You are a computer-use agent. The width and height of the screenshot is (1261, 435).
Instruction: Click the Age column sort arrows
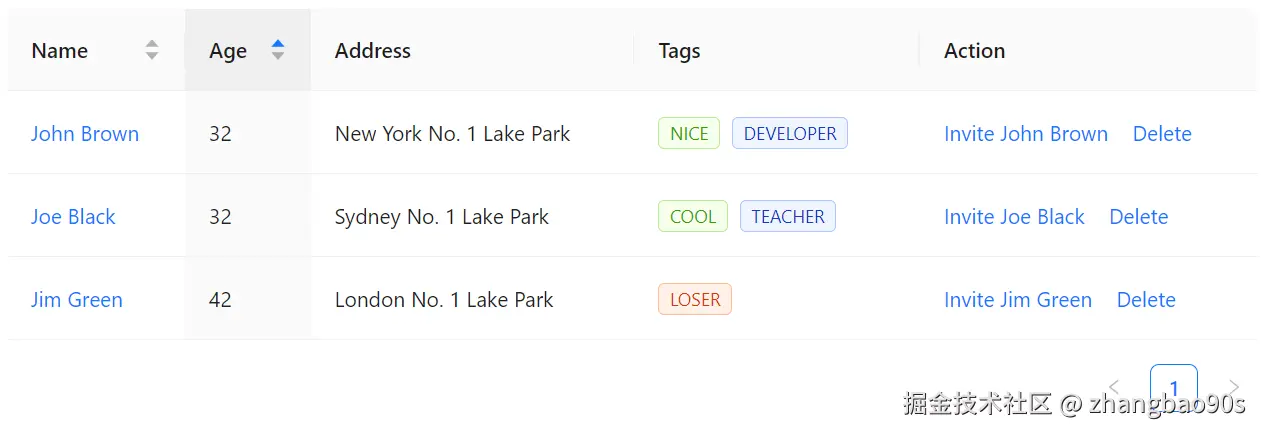coord(278,50)
